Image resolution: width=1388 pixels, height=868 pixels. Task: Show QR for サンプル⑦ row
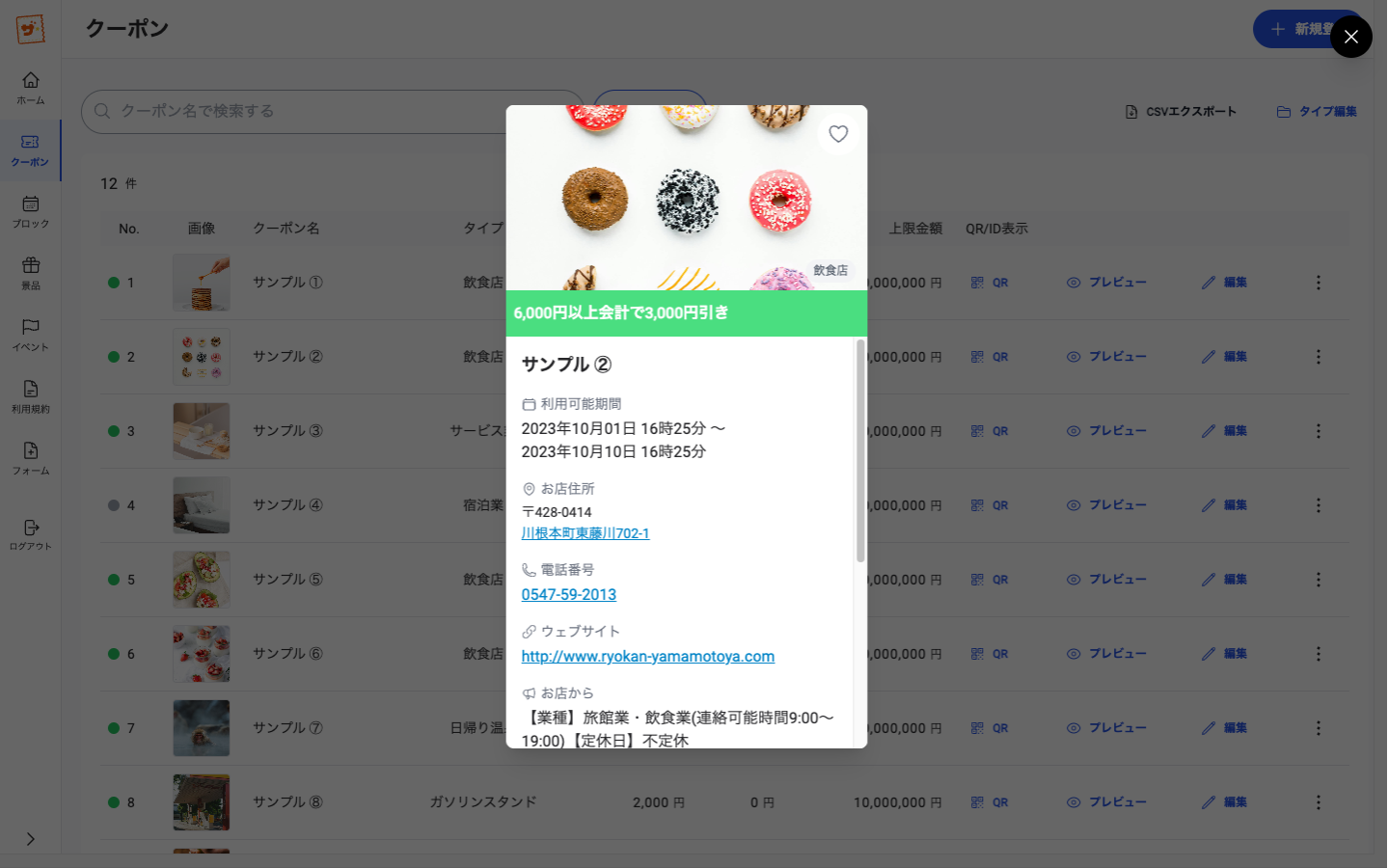coord(990,728)
